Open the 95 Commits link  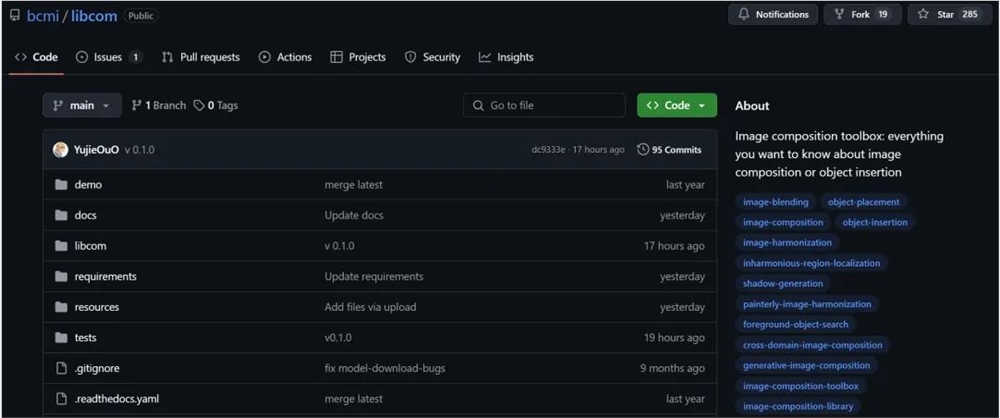click(670, 150)
